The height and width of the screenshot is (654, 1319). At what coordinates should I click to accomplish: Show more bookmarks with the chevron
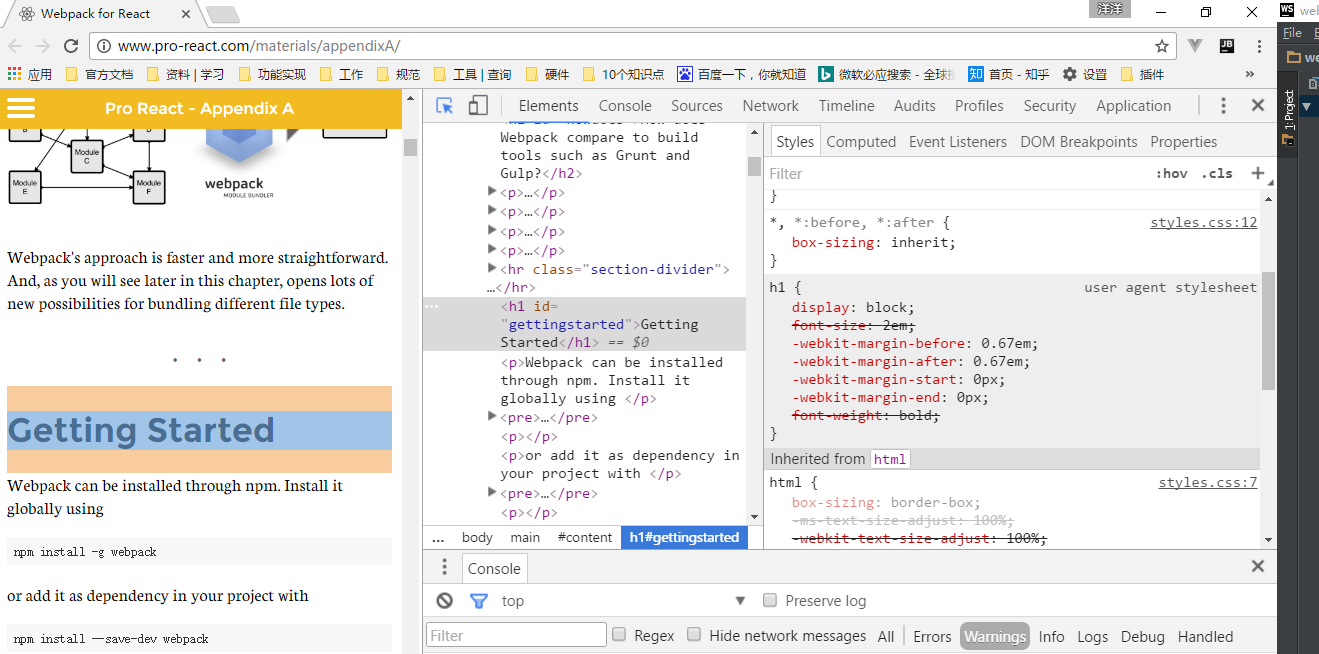pos(1250,74)
